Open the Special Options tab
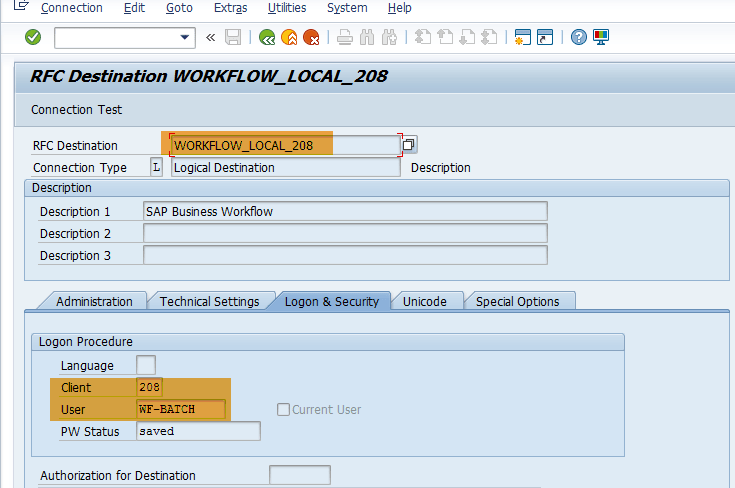 (518, 301)
